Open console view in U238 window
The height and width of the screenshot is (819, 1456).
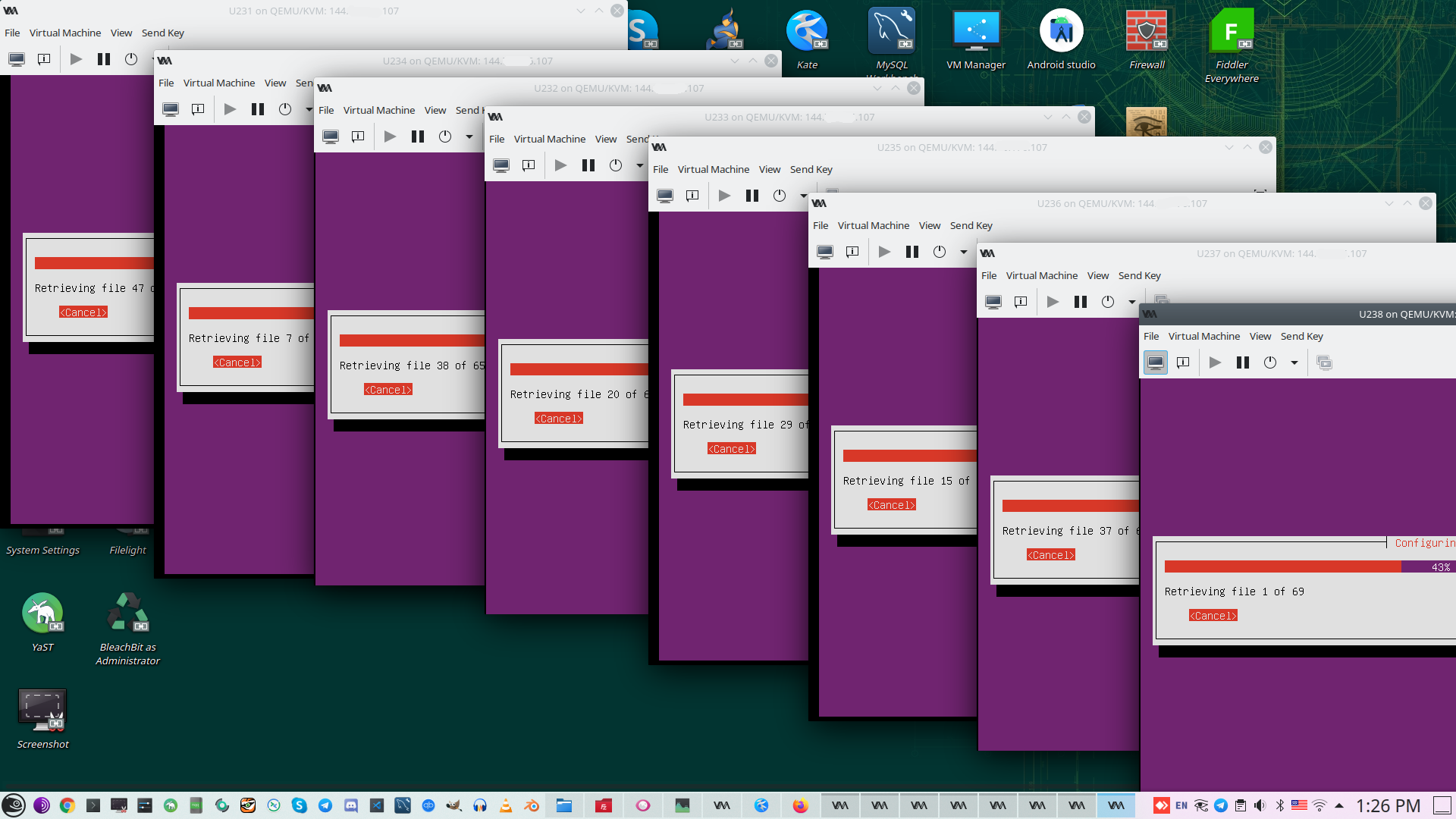[1155, 363]
